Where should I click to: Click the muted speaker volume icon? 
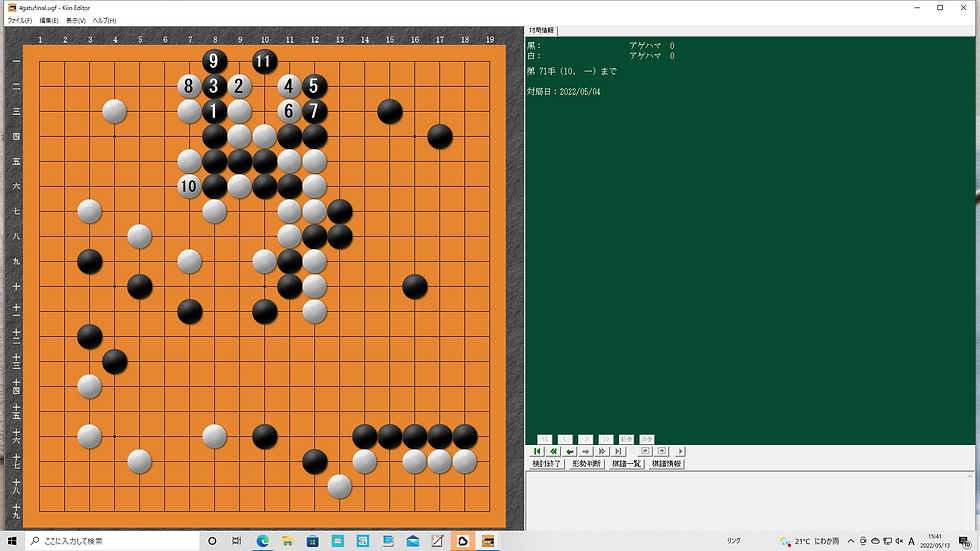899,541
